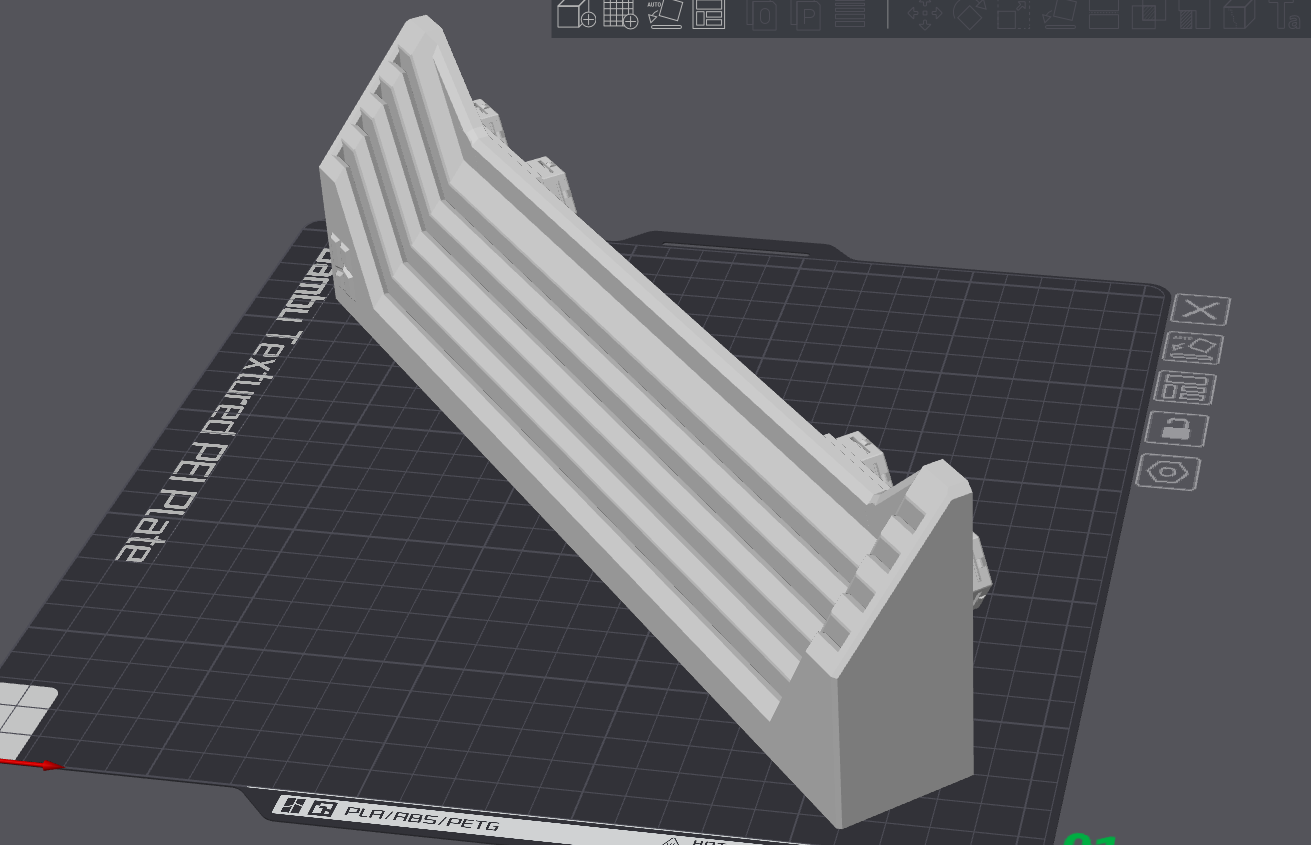The height and width of the screenshot is (845, 1311).
Task: Open plate settings hexagon icon
Action: (x=1168, y=472)
